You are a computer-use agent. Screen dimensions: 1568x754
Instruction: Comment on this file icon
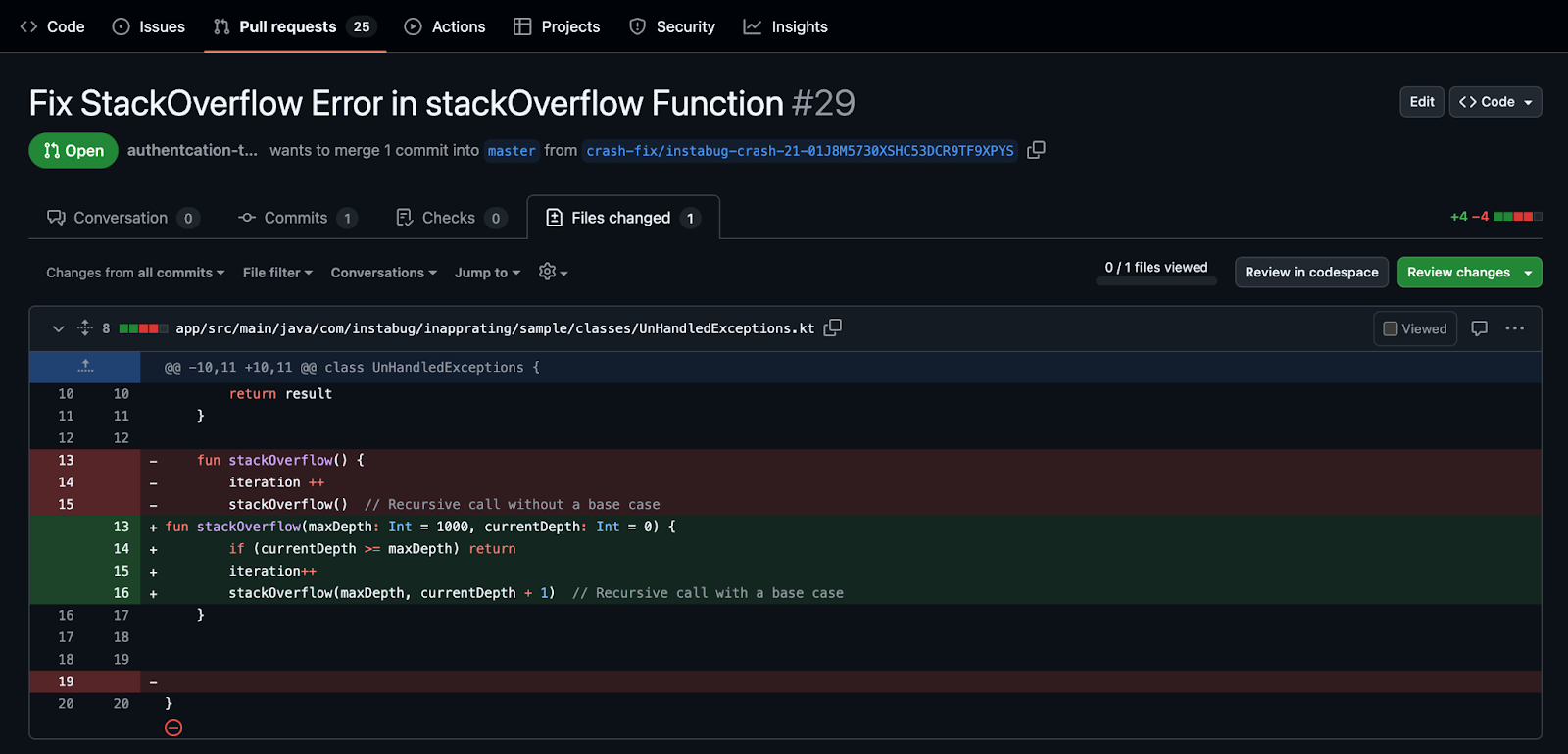[x=1480, y=328]
